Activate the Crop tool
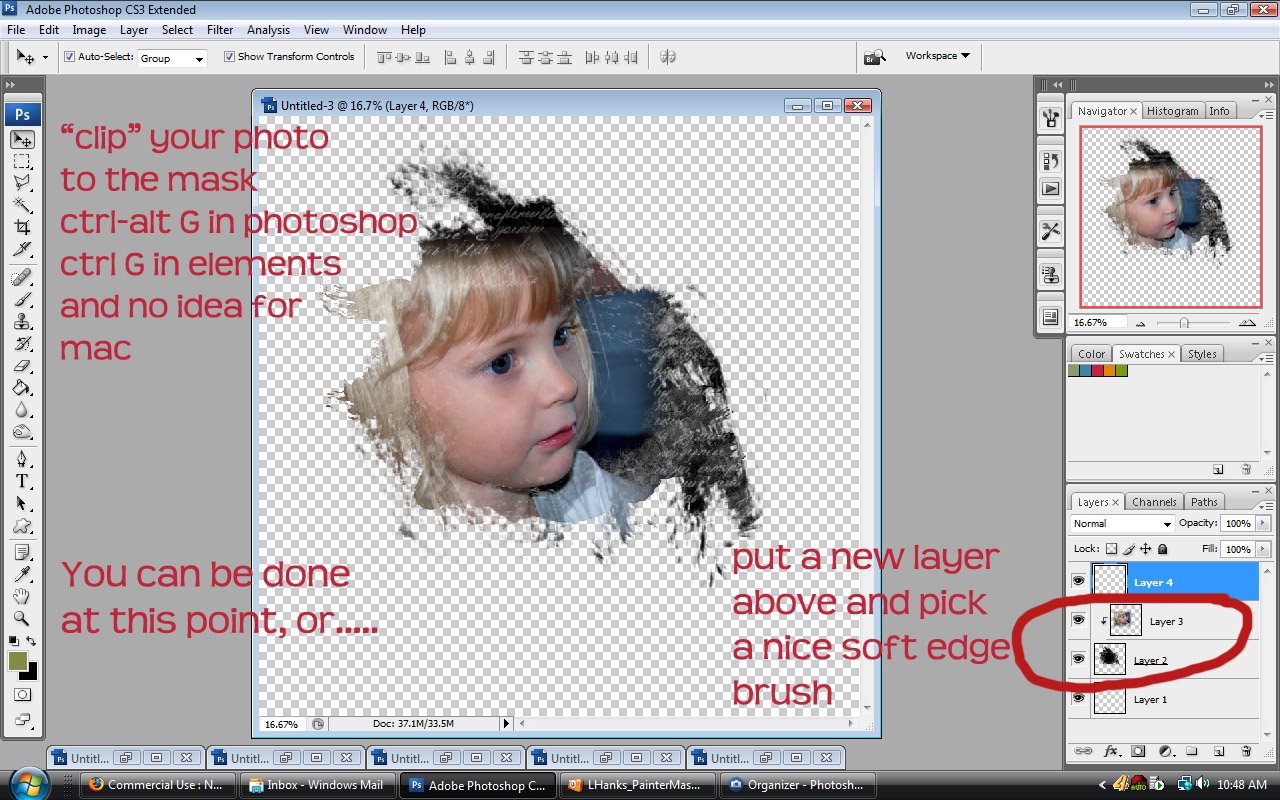The height and width of the screenshot is (800, 1280). pyautogui.click(x=22, y=227)
